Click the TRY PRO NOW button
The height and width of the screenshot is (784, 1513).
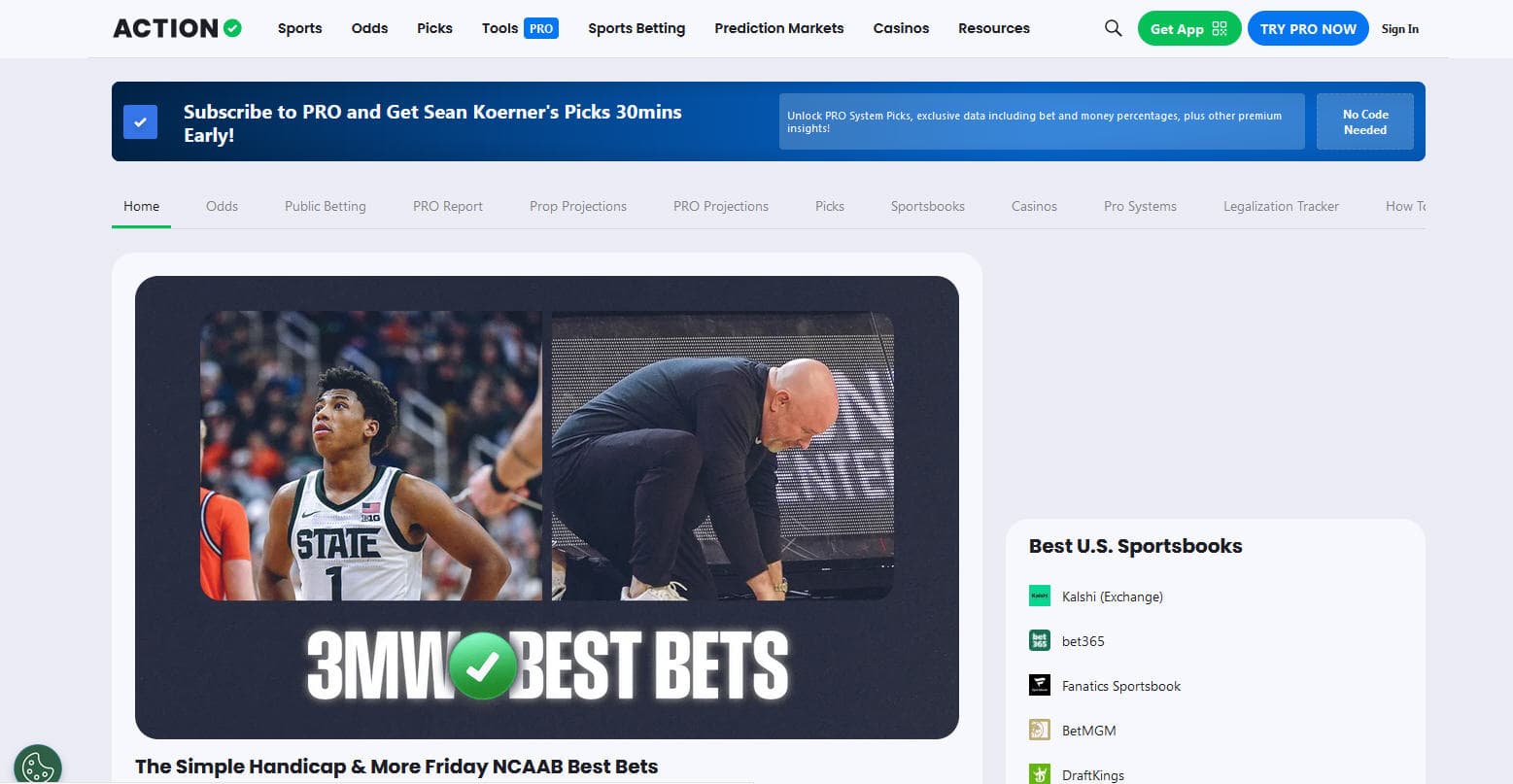pyautogui.click(x=1308, y=28)
